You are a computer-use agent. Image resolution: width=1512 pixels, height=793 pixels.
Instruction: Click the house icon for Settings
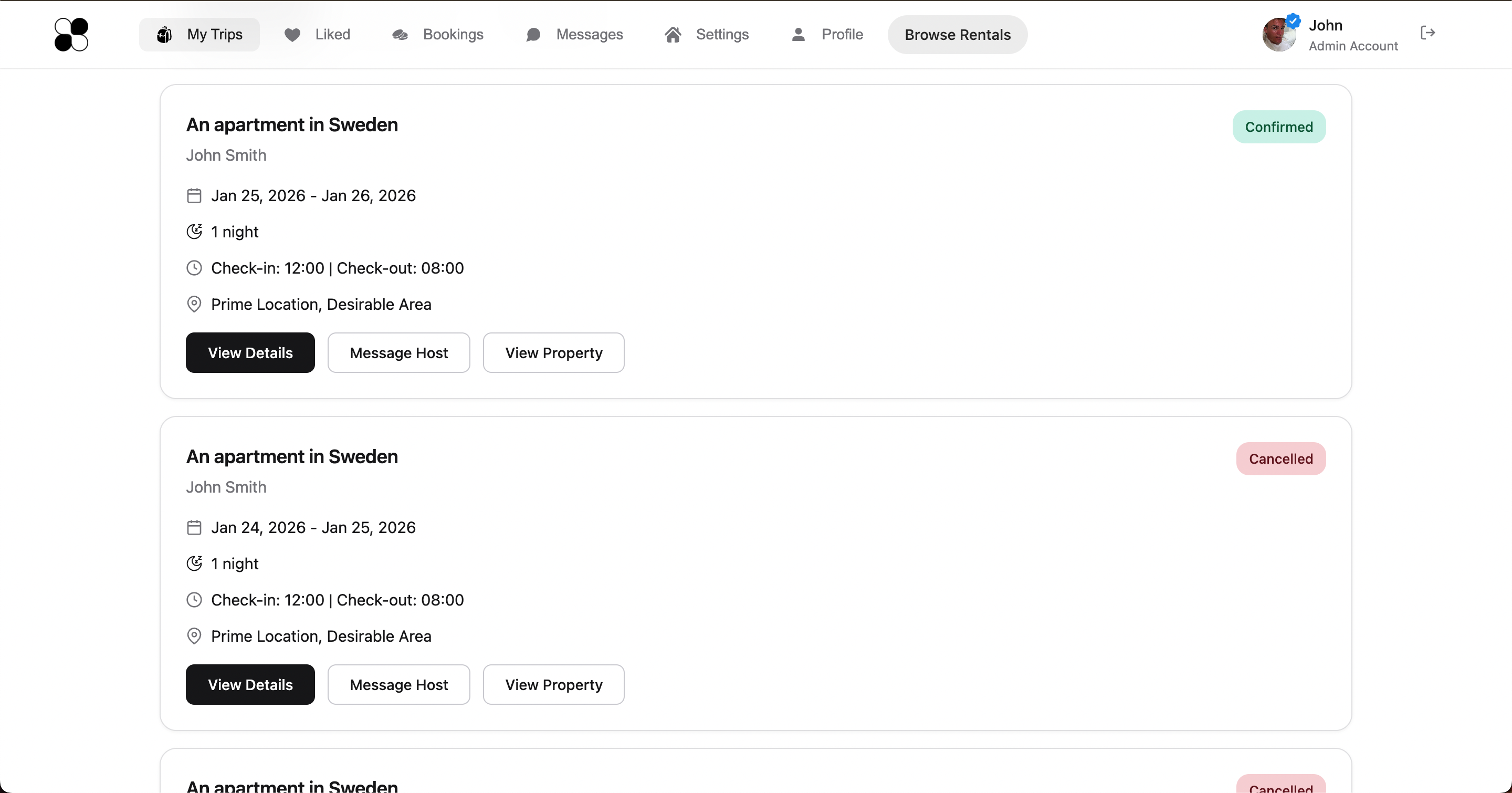pos(673,35)
